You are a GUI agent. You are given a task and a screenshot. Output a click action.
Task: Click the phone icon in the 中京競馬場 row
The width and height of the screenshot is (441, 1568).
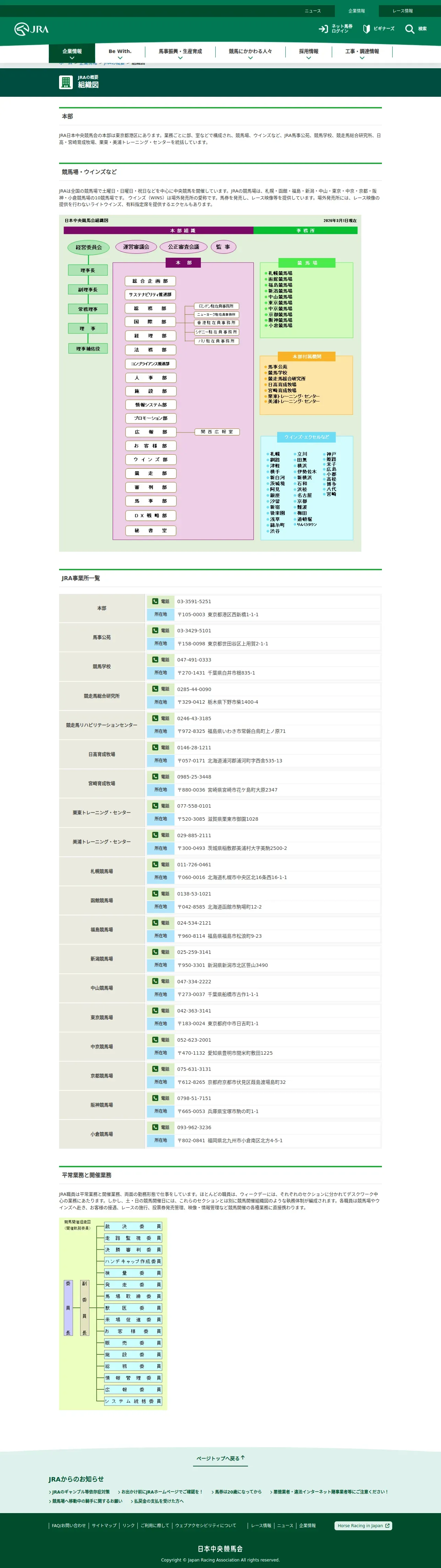tap(155, 1040)
